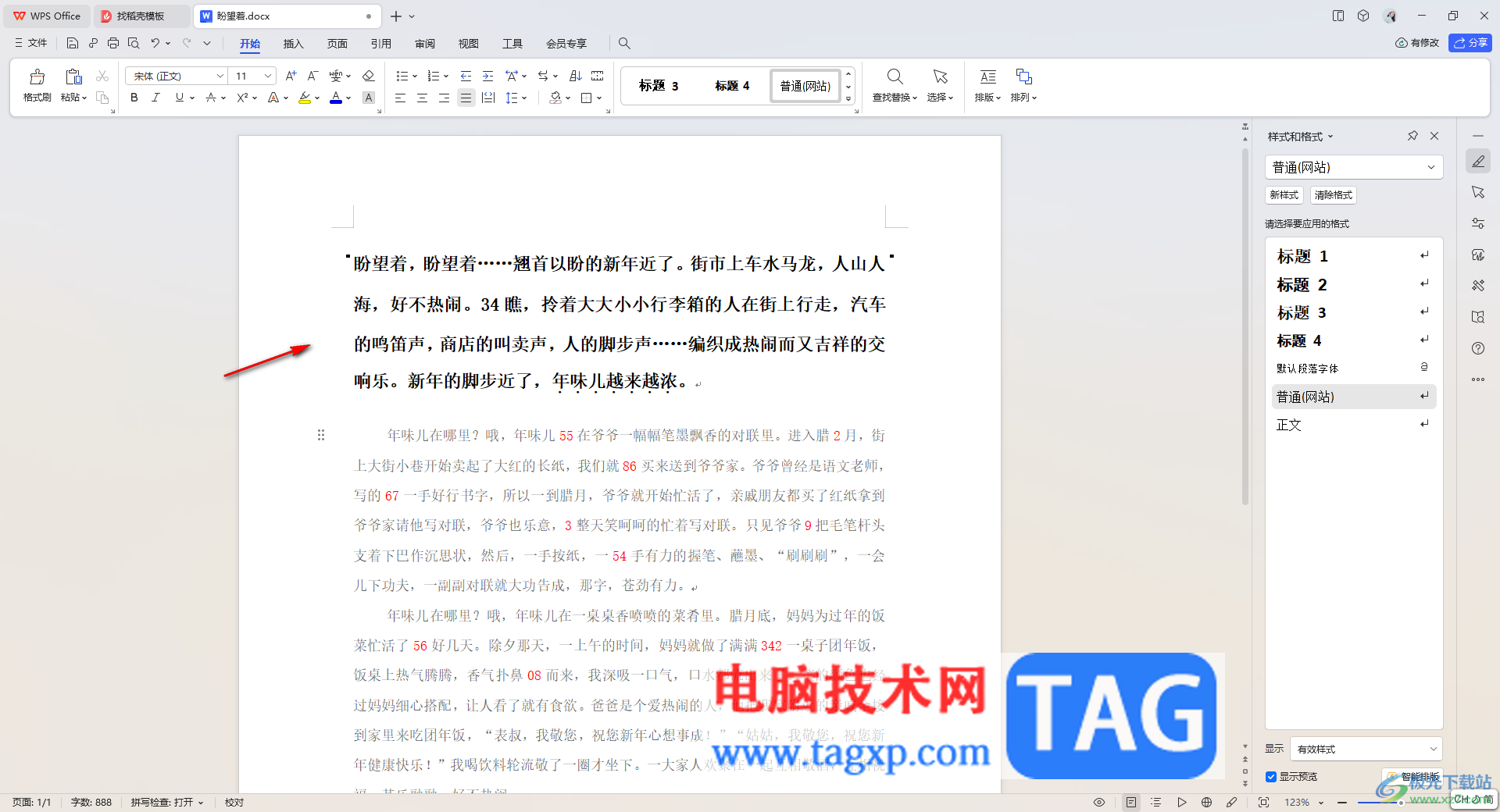This screenshot has height=812, width=1500.
Task: Apply 标题 3 style from ribbon gallery
Action: click(x=659, y=86)
